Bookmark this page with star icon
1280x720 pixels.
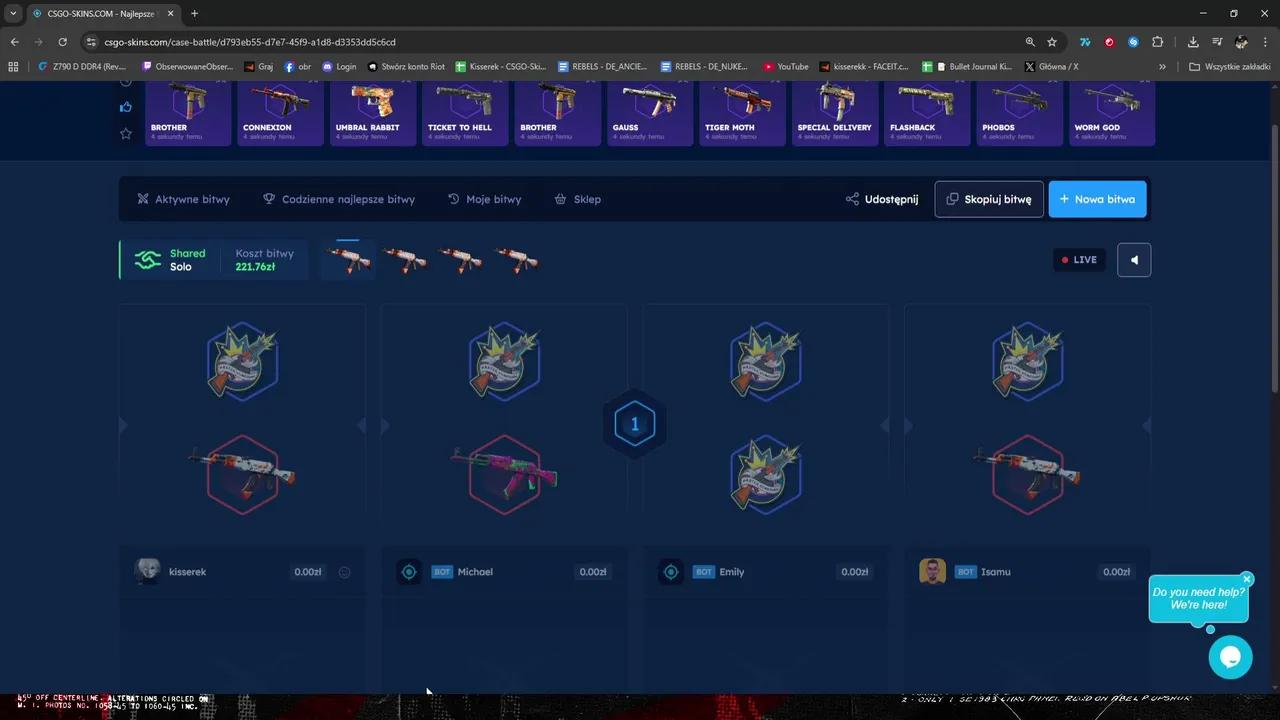[1052, 42]
